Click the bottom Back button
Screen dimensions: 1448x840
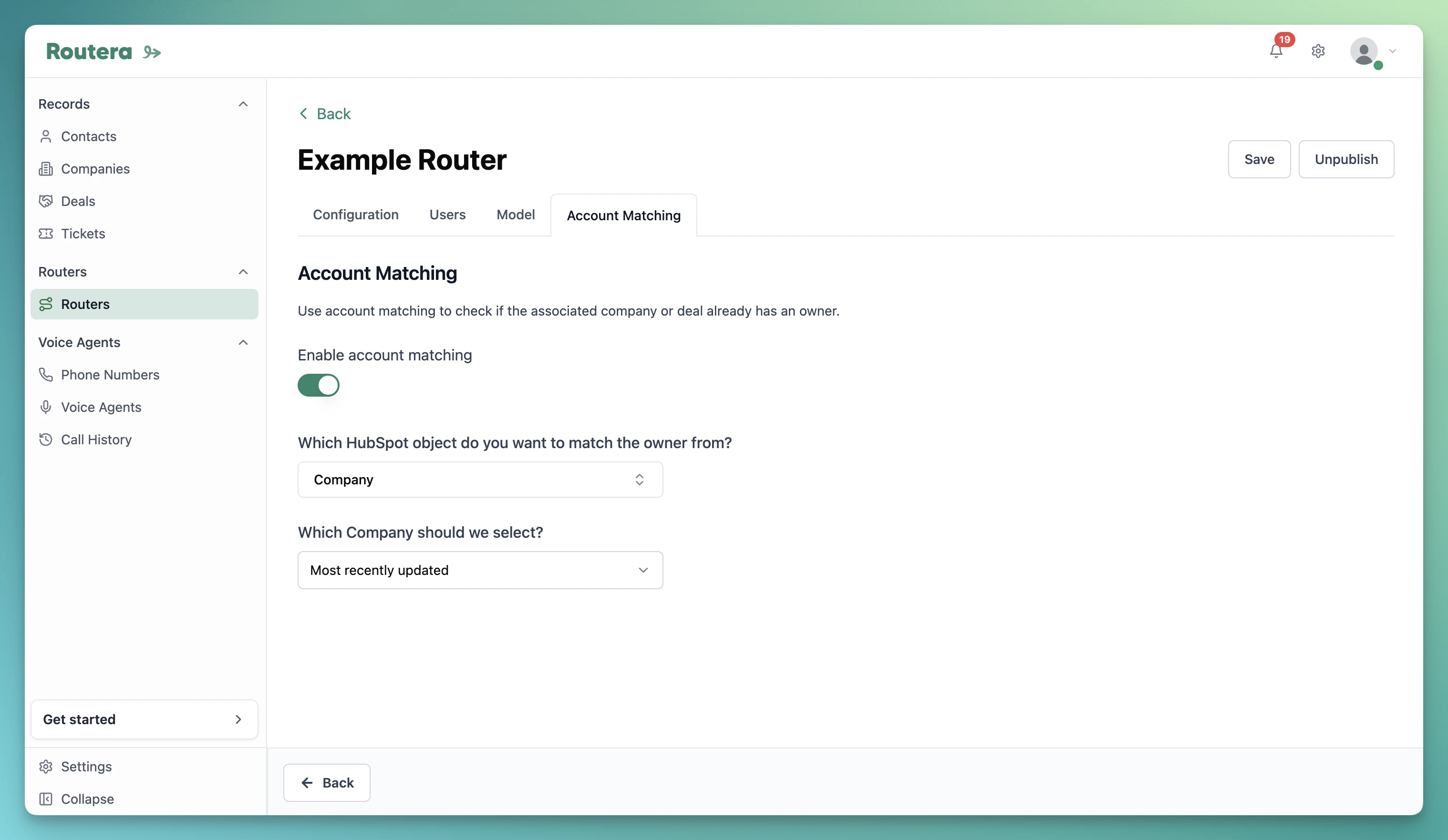(326, 783)
